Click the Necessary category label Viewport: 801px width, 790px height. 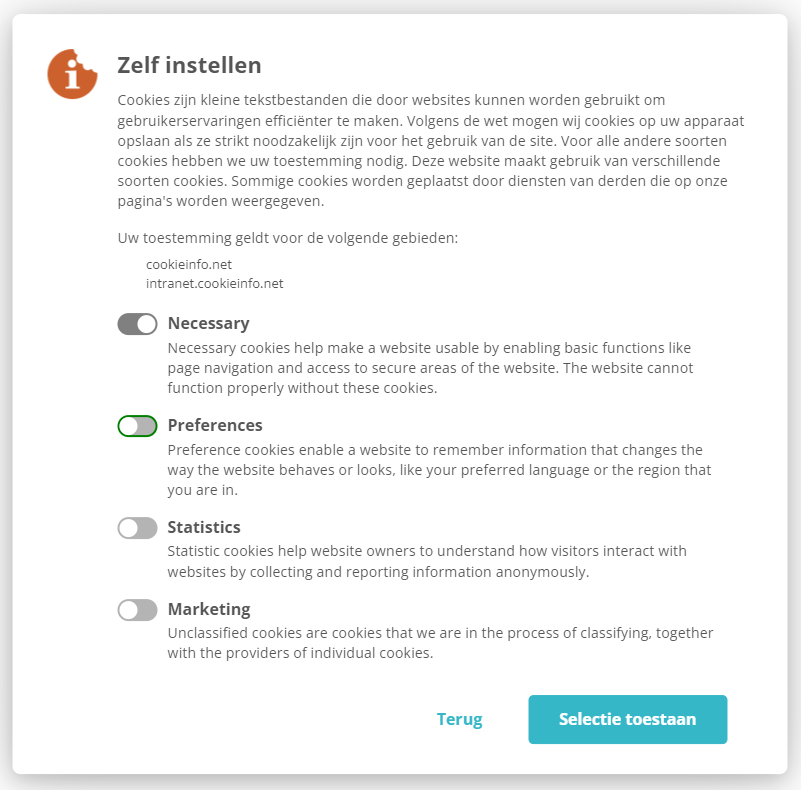click(x=208, y=323)
